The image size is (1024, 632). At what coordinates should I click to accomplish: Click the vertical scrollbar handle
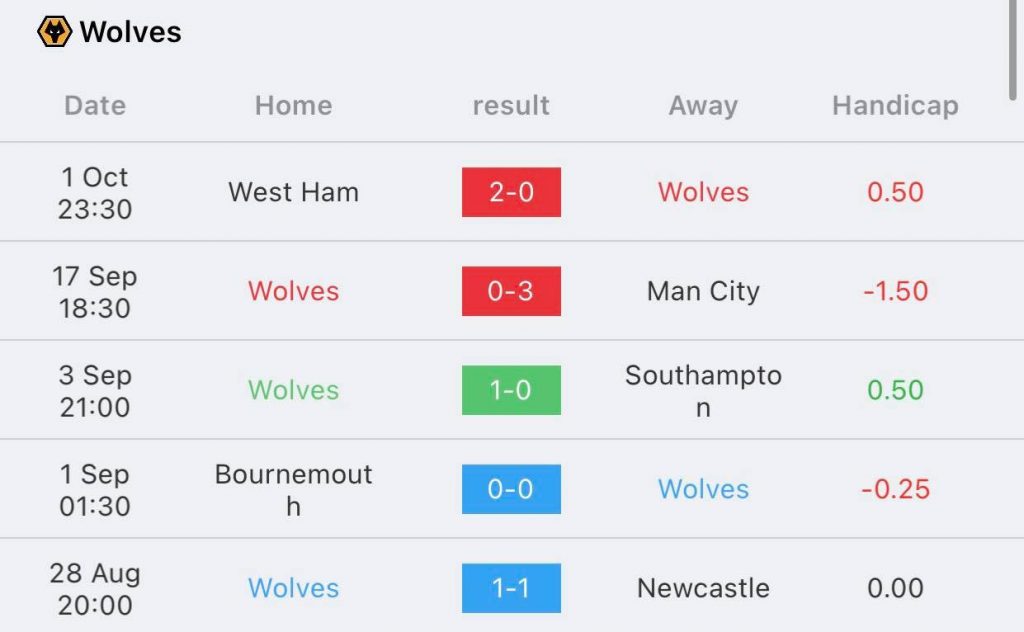pyautogui.click(x=1013, y=49)
